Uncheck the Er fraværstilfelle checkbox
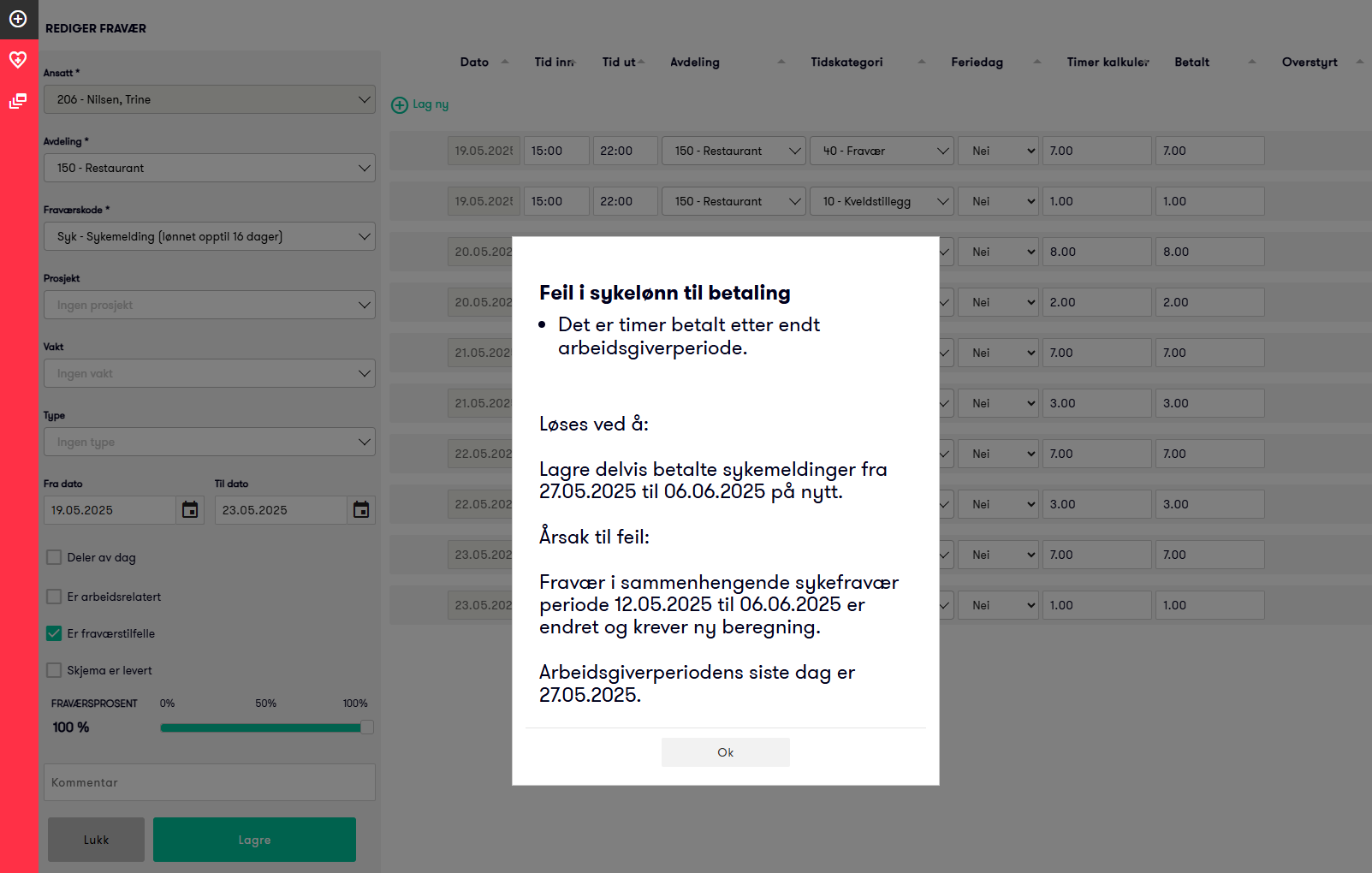Screen dimensions: 1372x873 pyautogui.click(x=54, y=633)
